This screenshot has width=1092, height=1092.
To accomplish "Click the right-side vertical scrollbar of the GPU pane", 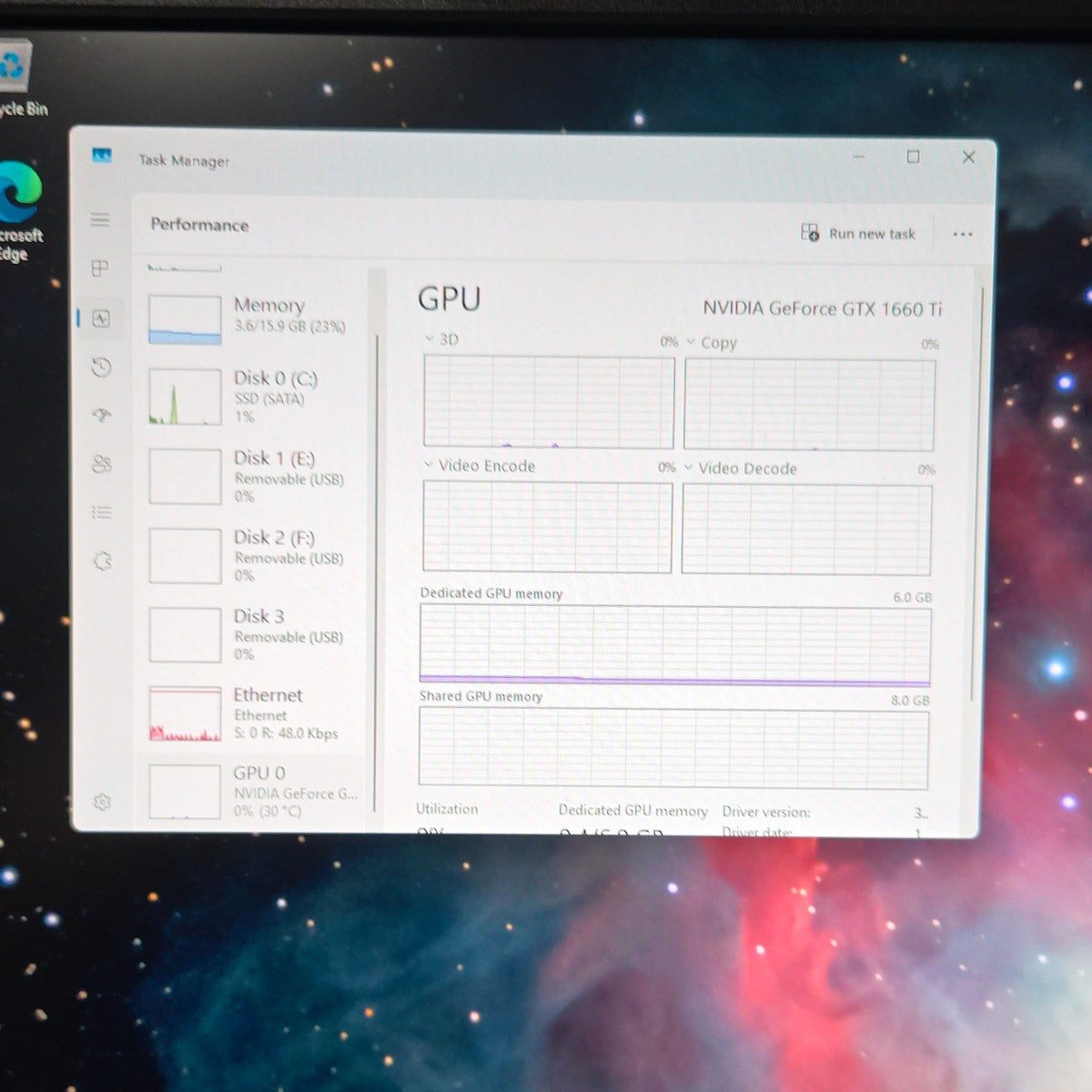I will pos(978,491).
